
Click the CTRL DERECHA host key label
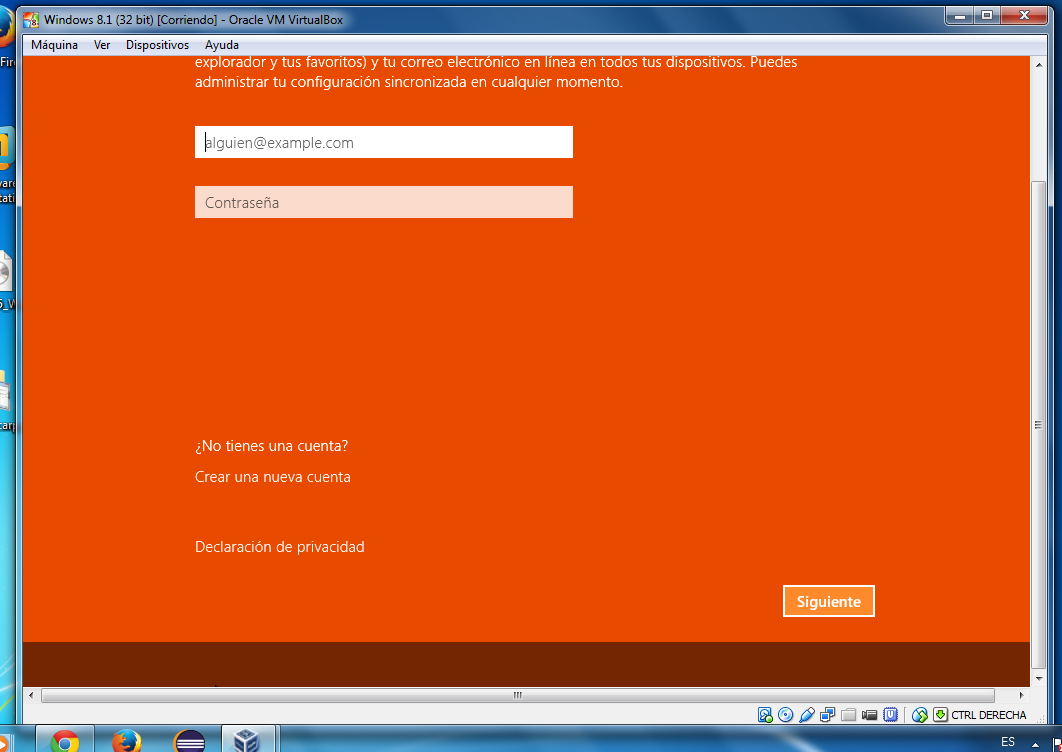pos(988,715)
